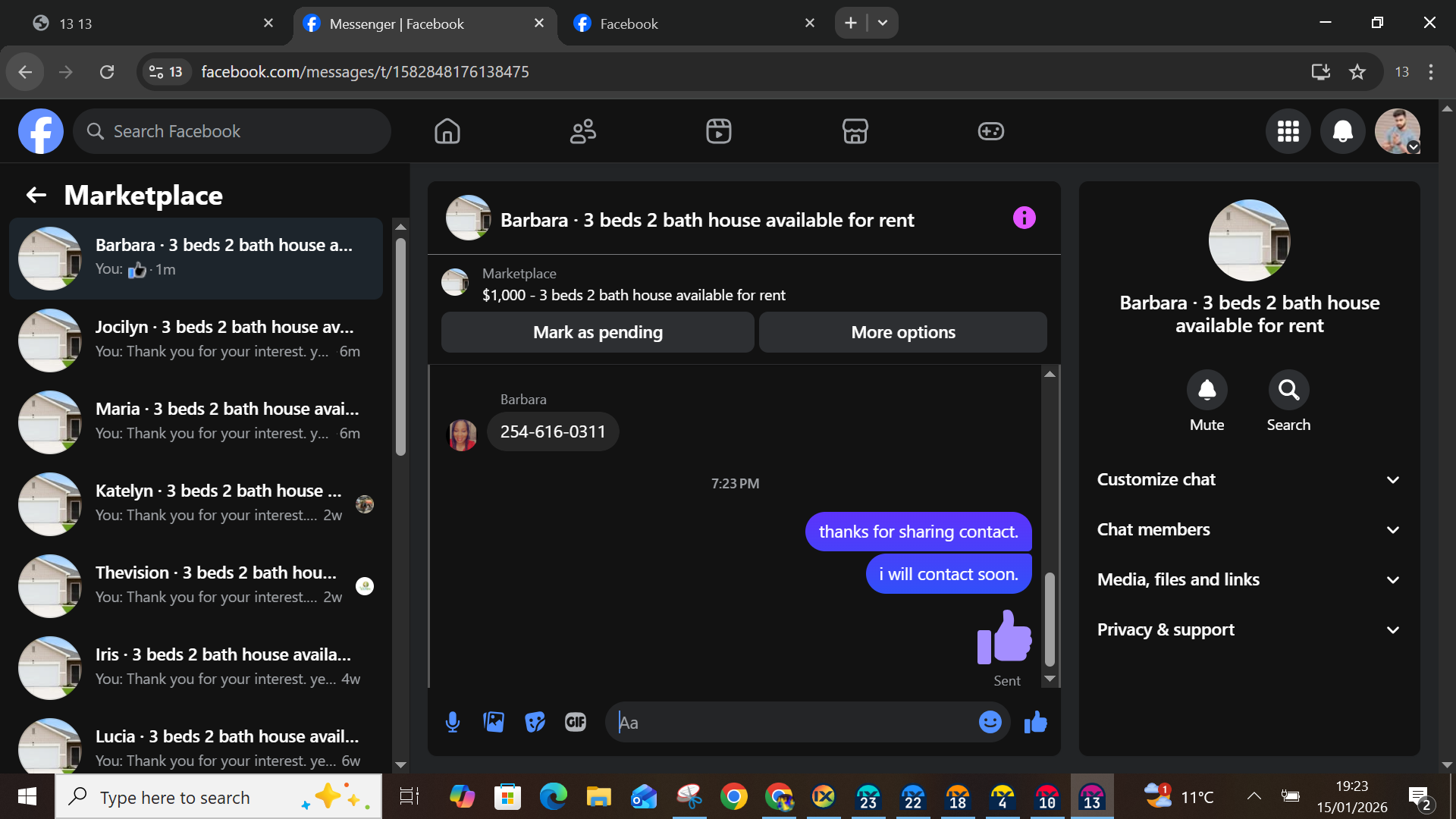This screenshot has height=819, width=1456.
Task: Send a thumbs-up like
Action: pos(1036,722)
